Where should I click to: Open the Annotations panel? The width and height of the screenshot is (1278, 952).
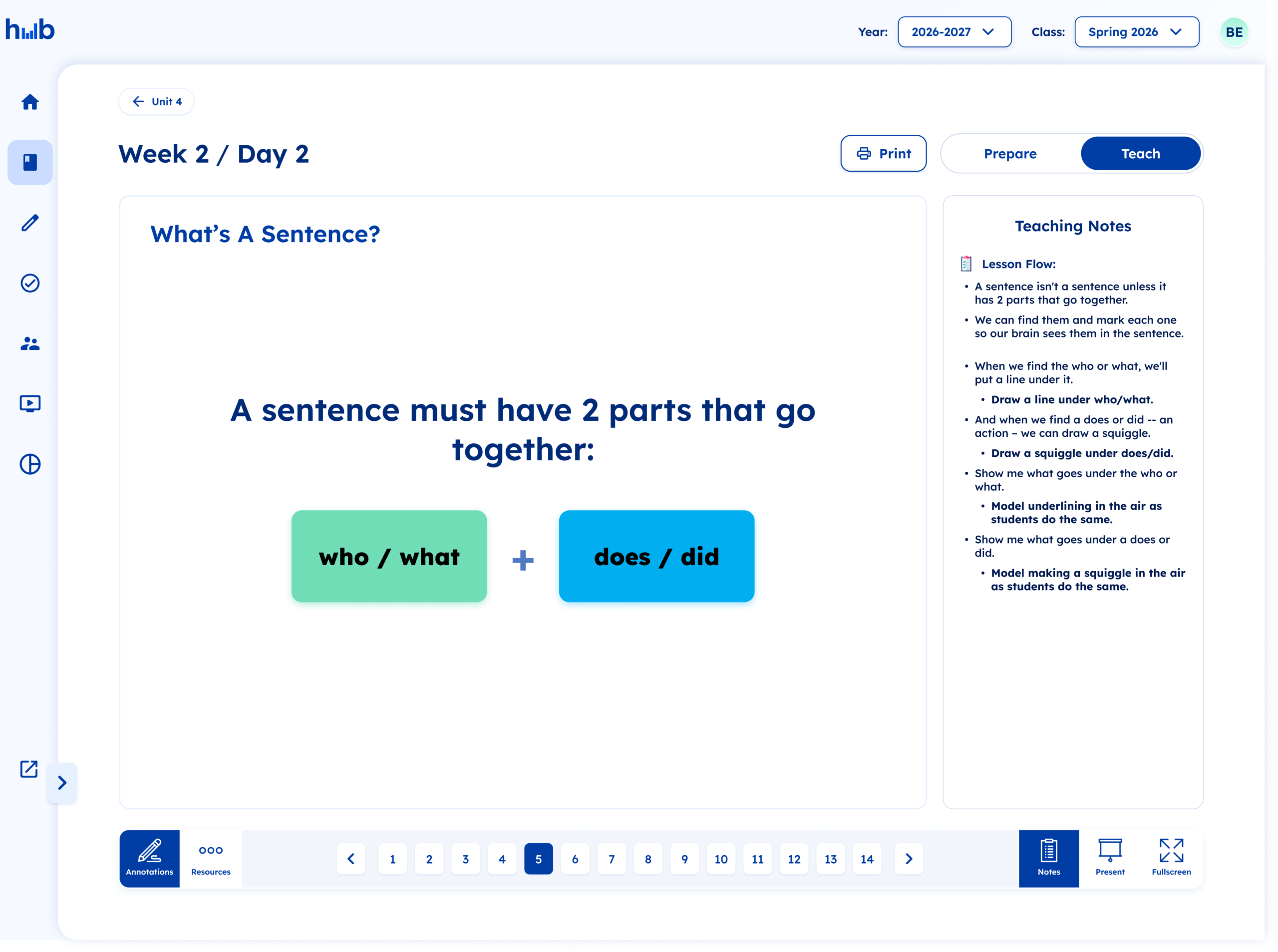149,858
